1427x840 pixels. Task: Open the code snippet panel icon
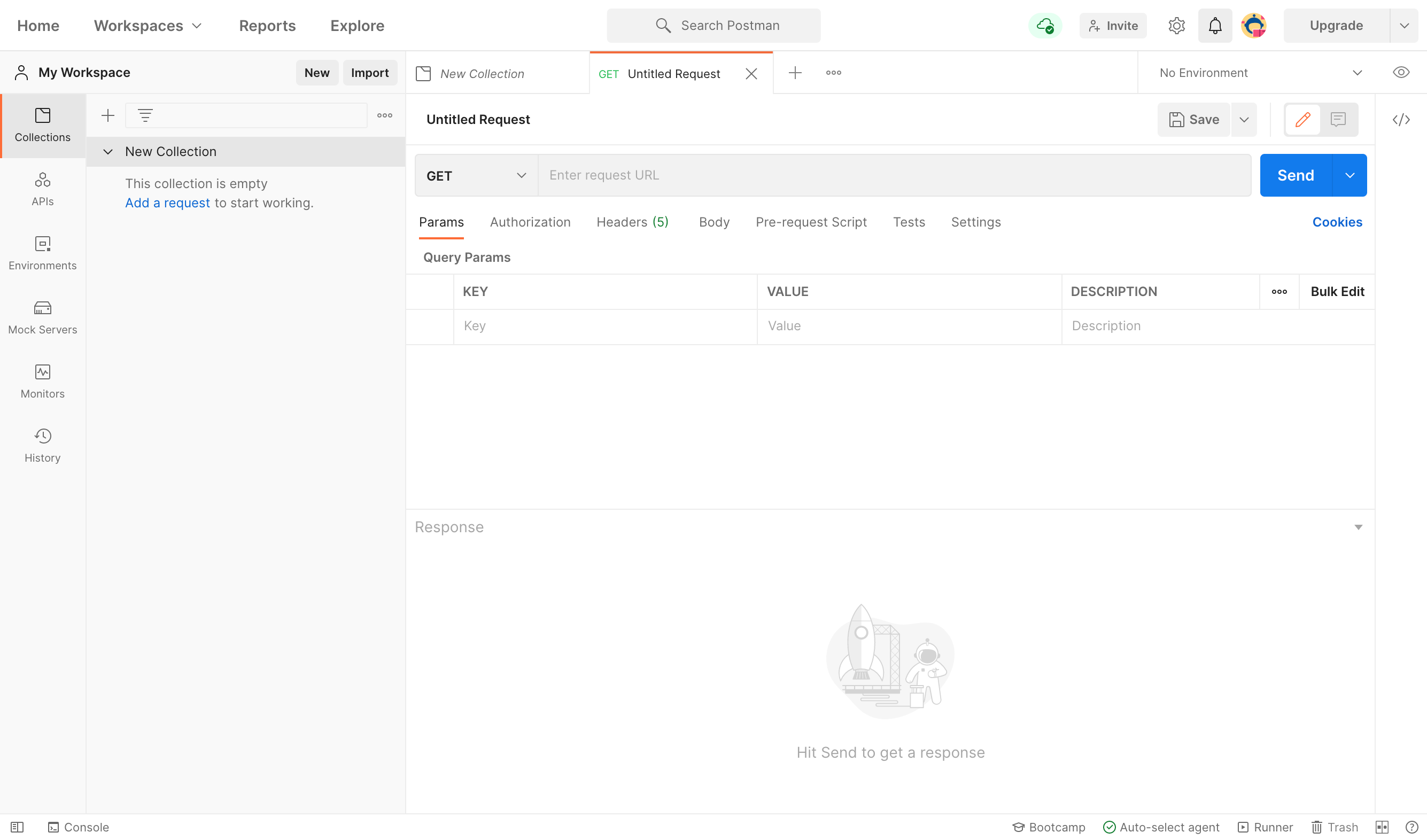(x=1400, y=120)
